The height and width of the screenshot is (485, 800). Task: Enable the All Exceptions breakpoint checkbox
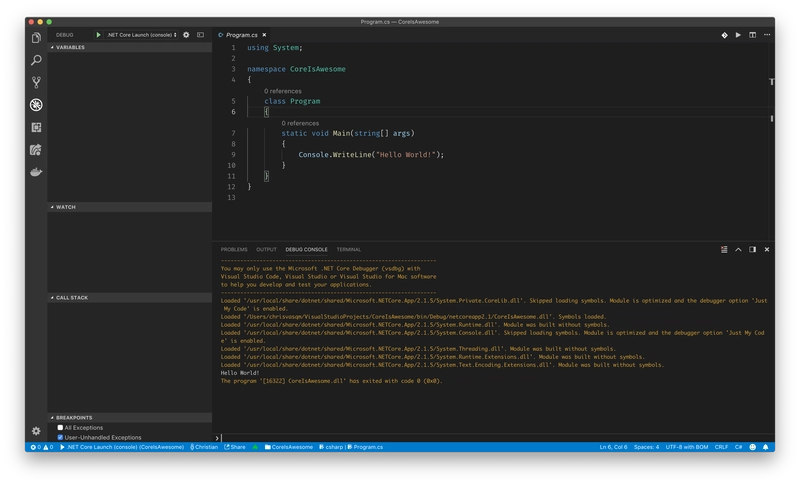click(x=60, y=428)
